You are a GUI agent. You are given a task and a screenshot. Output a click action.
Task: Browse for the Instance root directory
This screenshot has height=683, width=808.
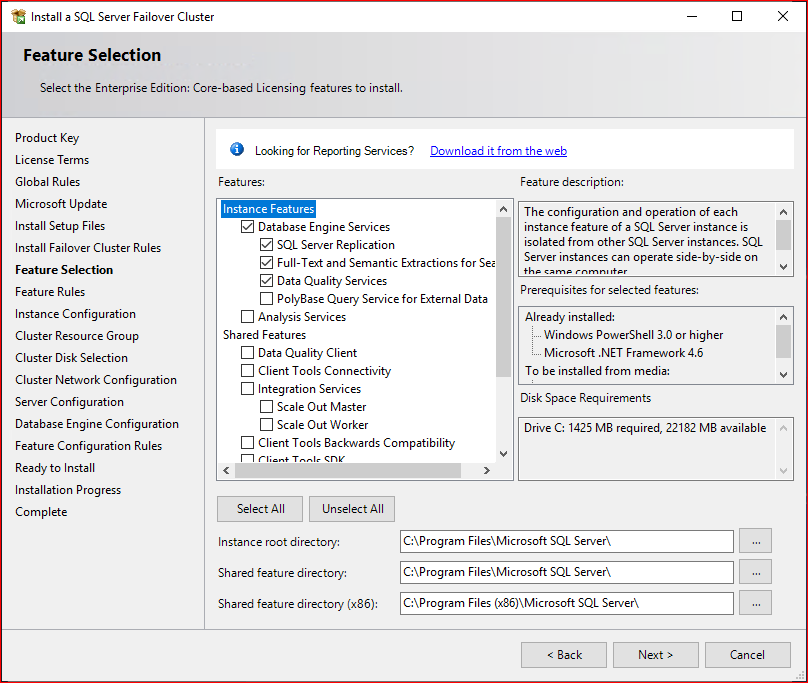[x=755, y=541]
